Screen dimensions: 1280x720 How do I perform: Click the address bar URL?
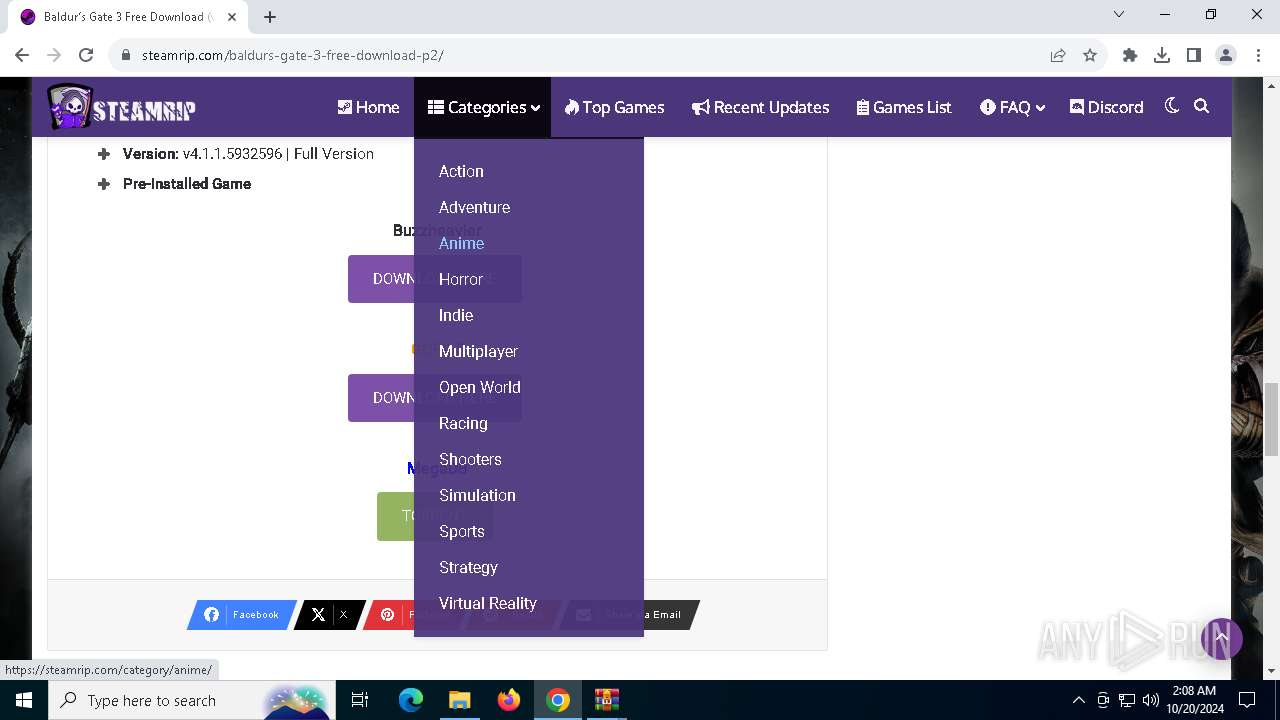point(293,55)
